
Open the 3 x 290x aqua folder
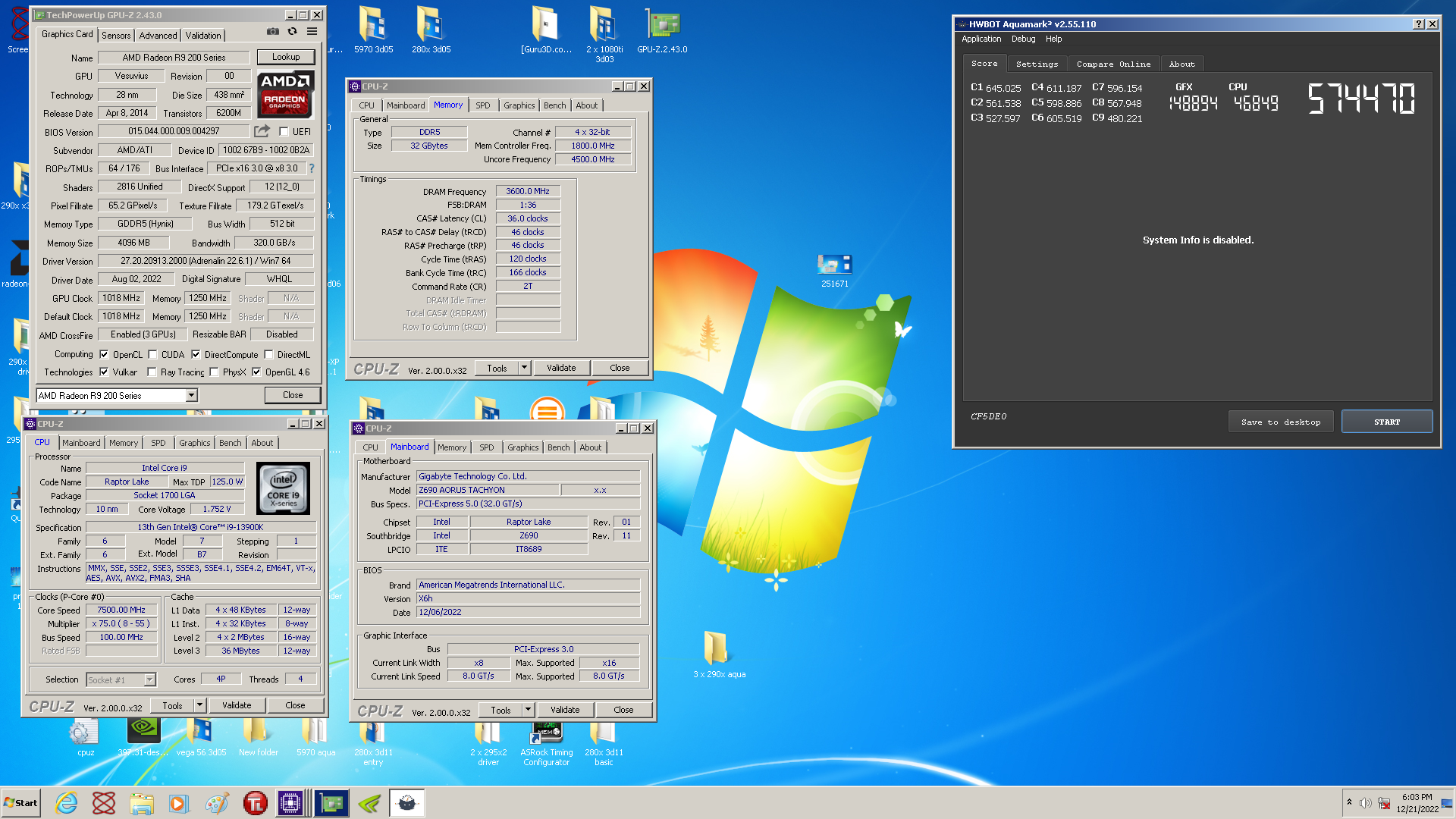point(719,654)
